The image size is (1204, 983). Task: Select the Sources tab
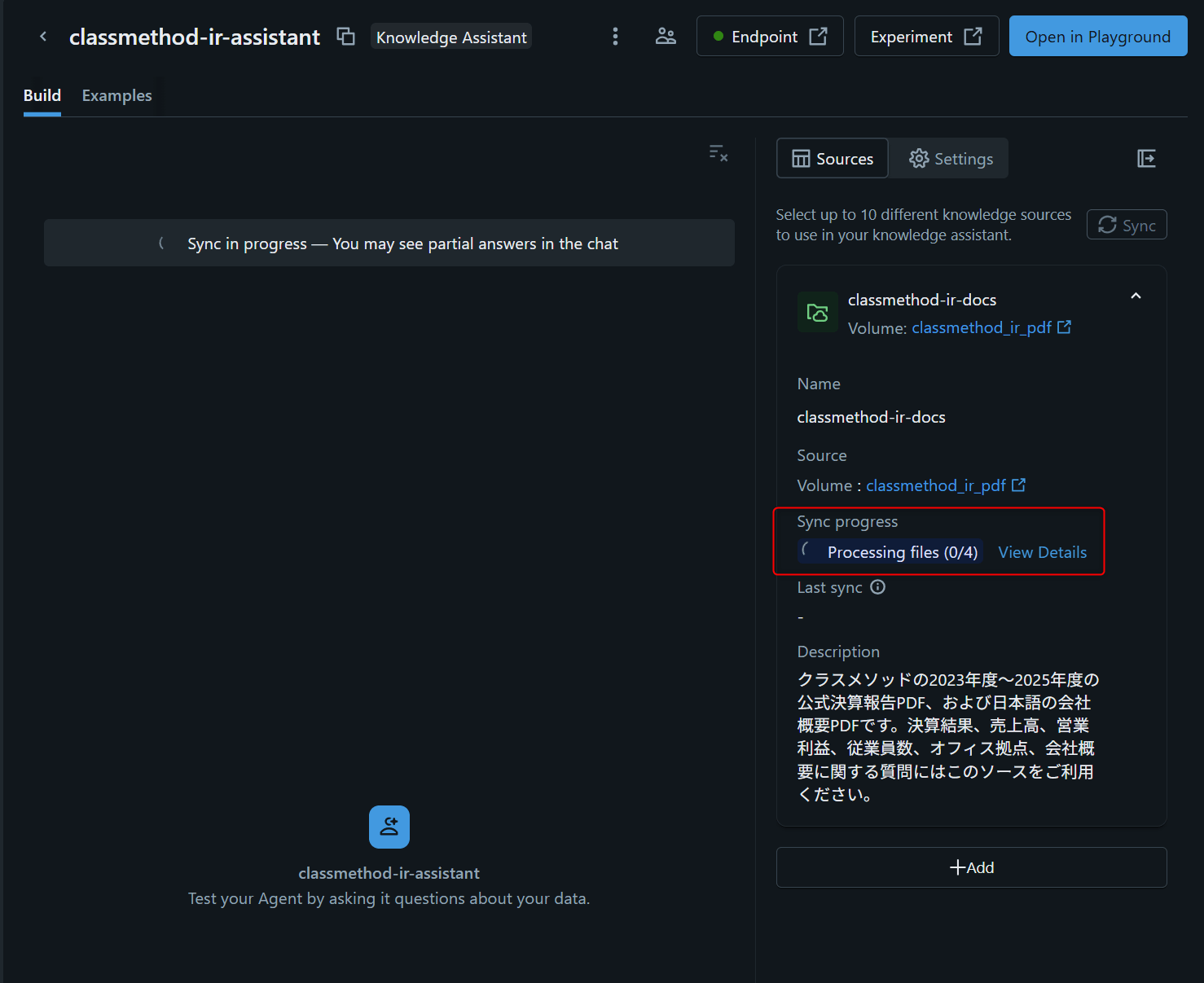click(833, 159)
